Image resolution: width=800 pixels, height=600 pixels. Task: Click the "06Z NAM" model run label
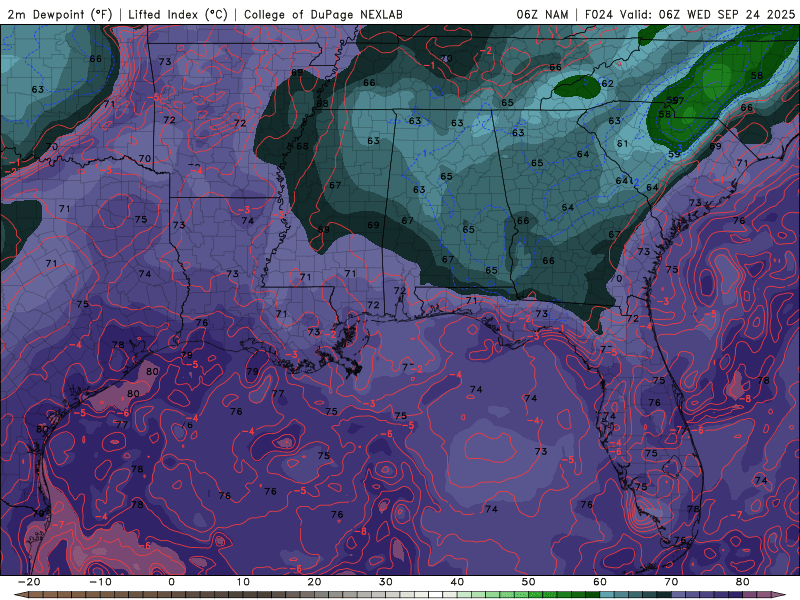(542, 14)
